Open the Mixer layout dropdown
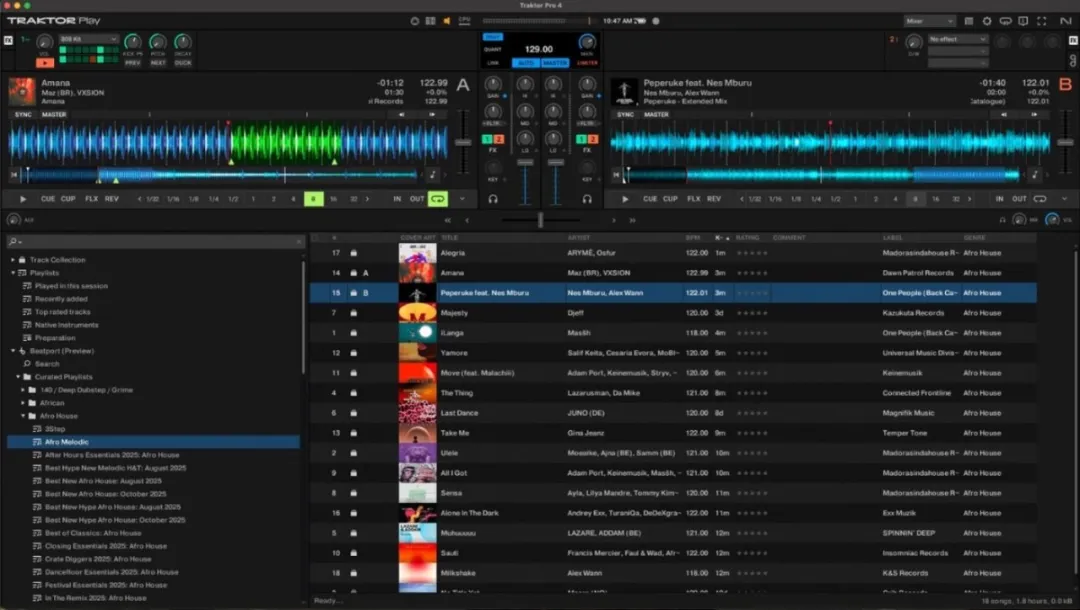Image resolution: width=1080 pixels, height=610 pixels. pyautogui.click(x=929, y=21)
